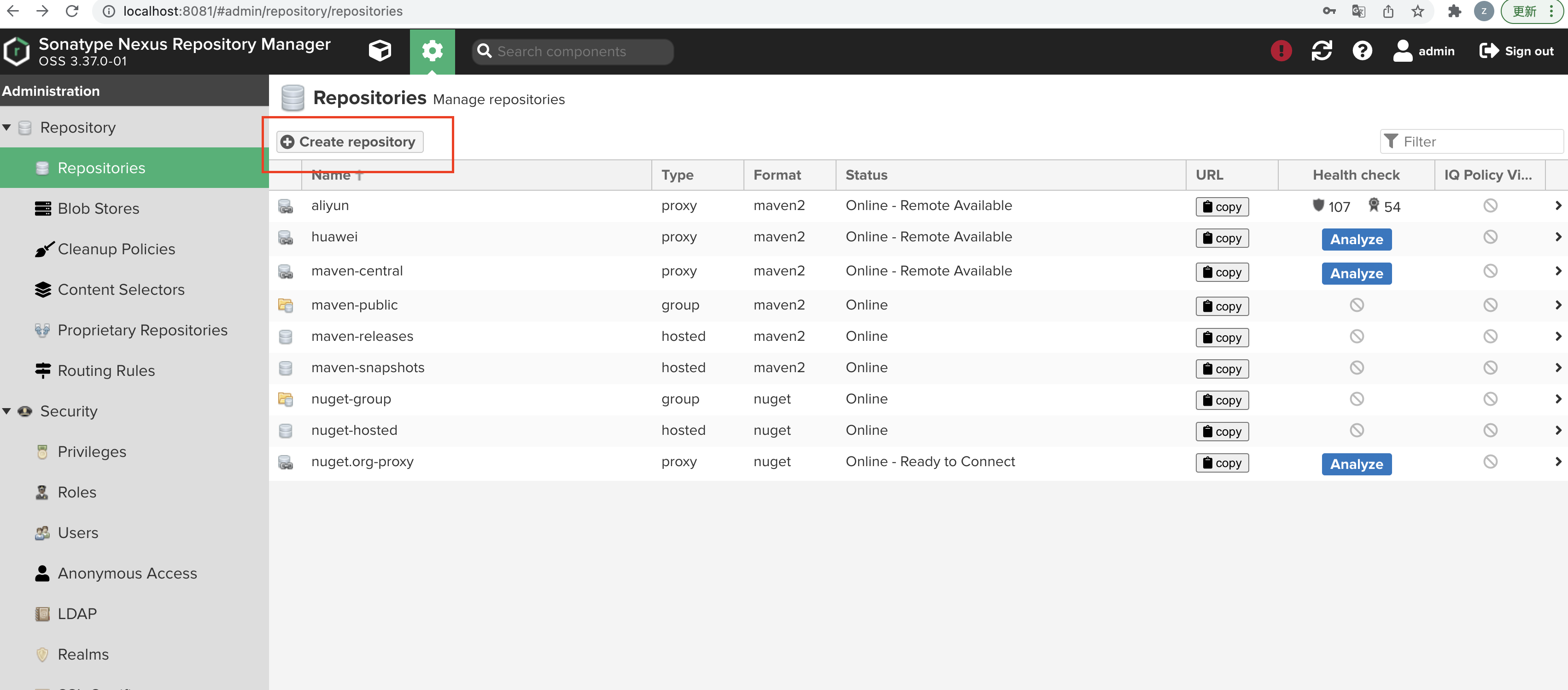Click the browser back arrow
The image size is (1568, 690).
pyautogui.click(x=13, y=11)
